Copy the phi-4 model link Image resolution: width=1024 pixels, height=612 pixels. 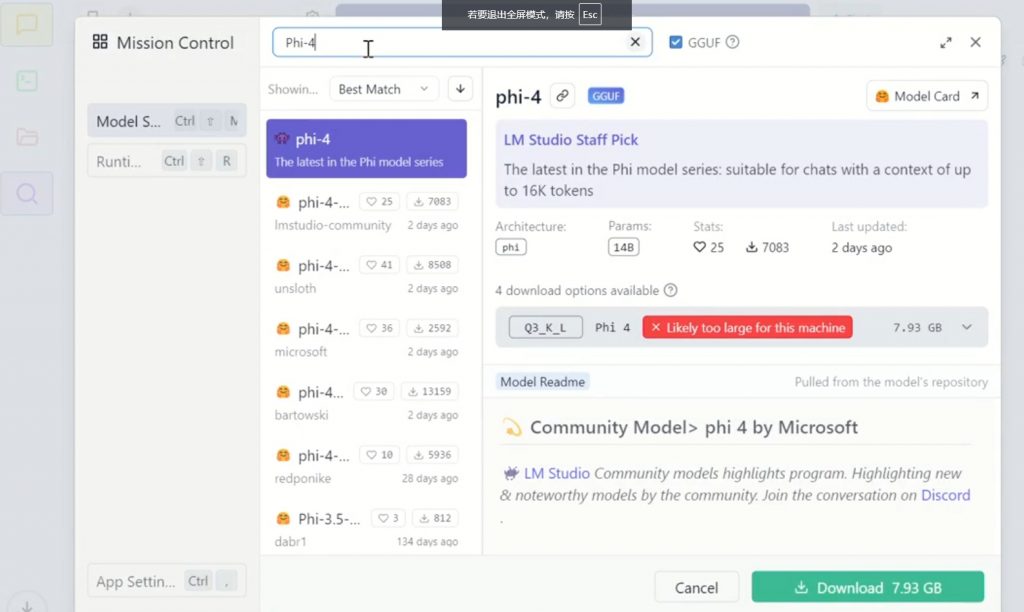click(x=562, y=96)
